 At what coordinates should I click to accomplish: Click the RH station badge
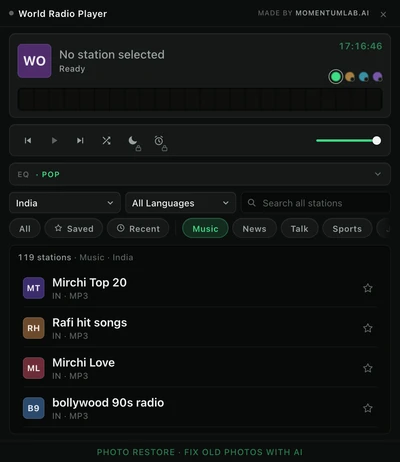tap(34, 328)
